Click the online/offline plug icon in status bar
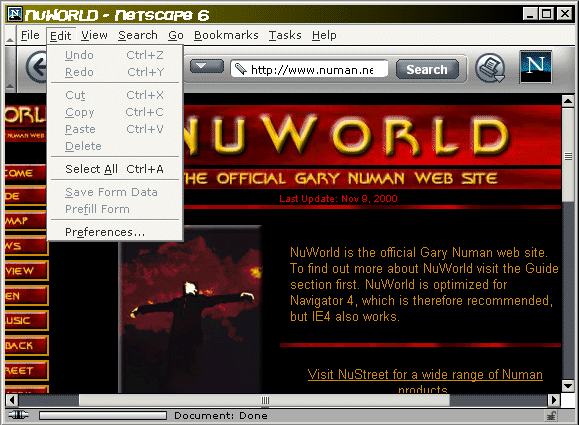Screen dimensions: 579x425 [18, 415]
